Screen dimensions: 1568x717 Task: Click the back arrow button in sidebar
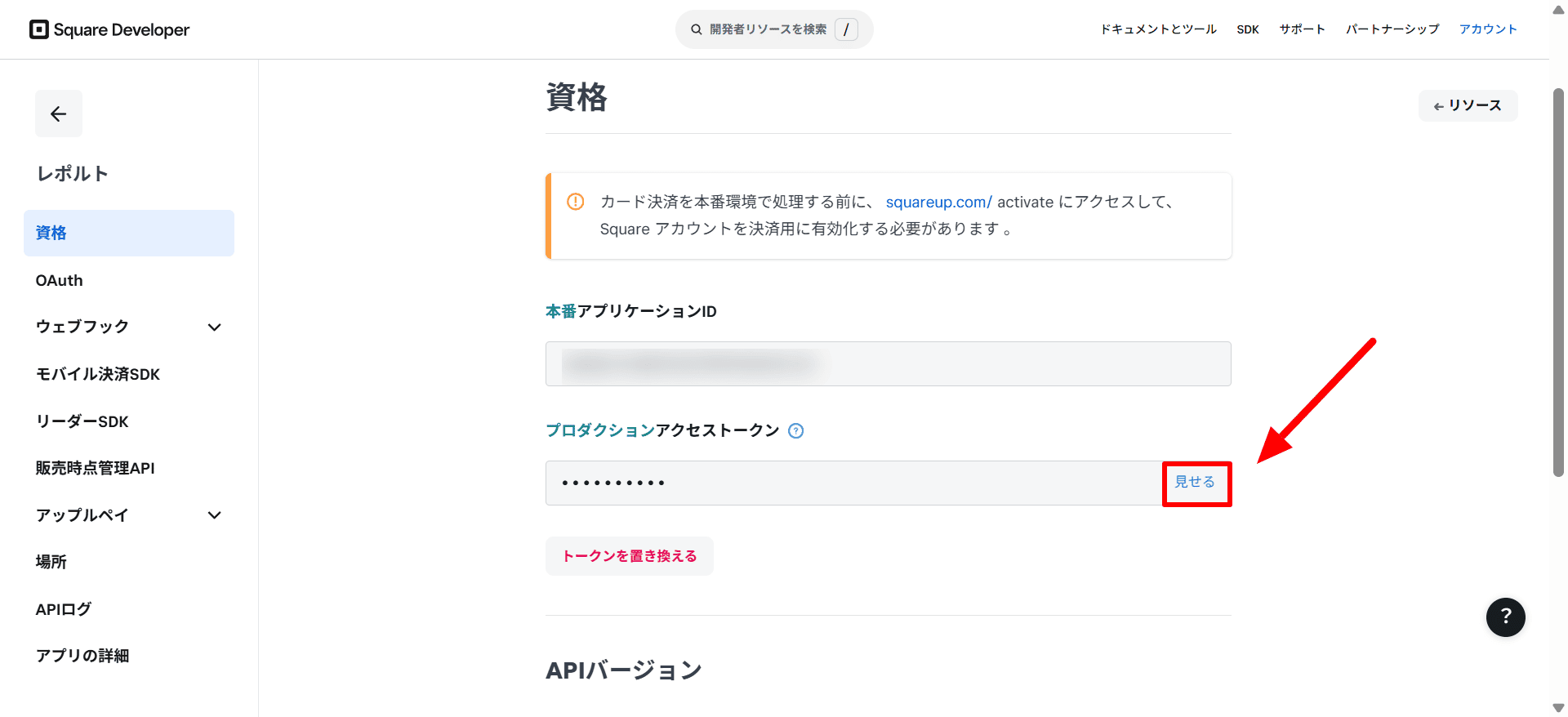point(59,114)
